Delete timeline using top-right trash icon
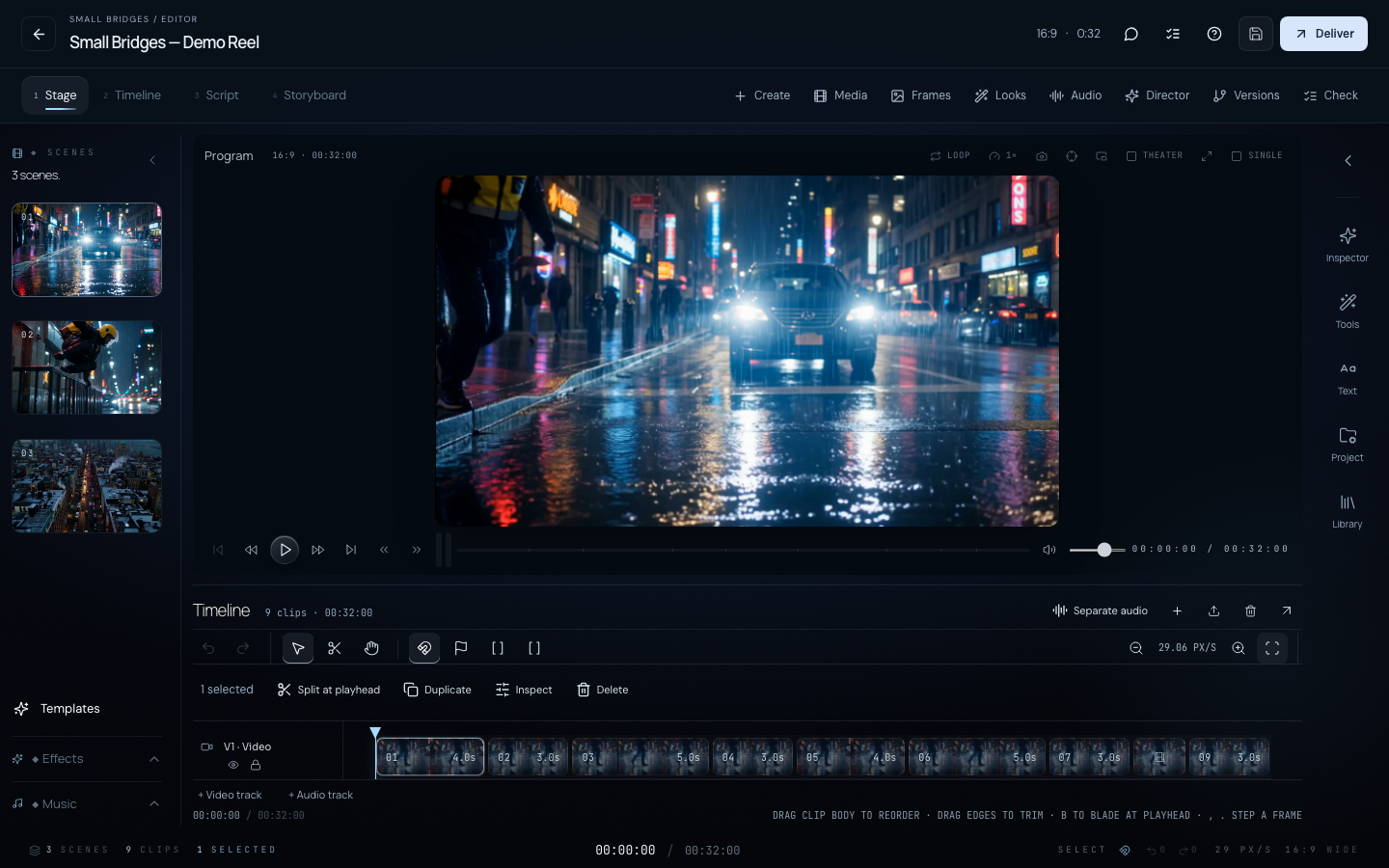Viewport: 1389px width, 868px height. [x=1251, y=610]
